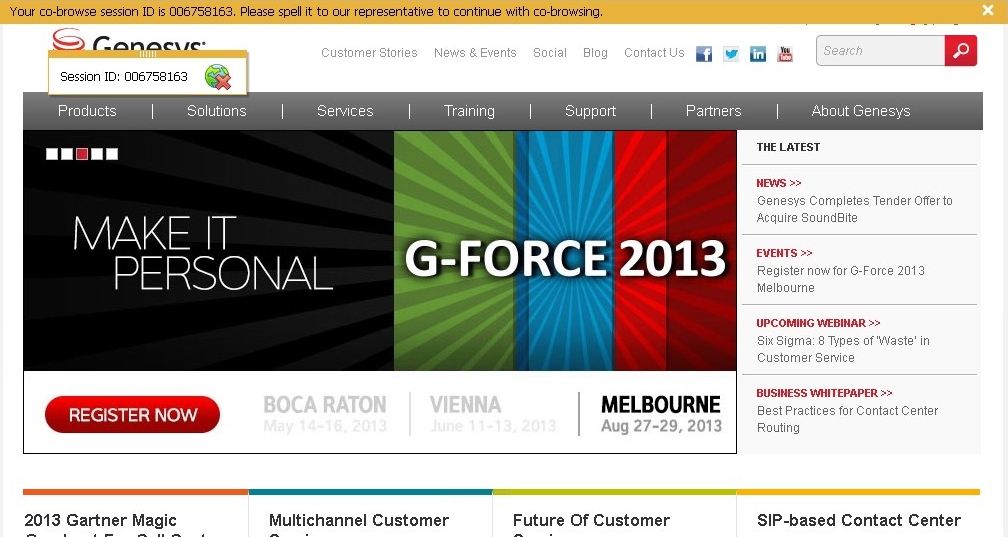Show second carousel slide indicator

click(x=67, y=154)
